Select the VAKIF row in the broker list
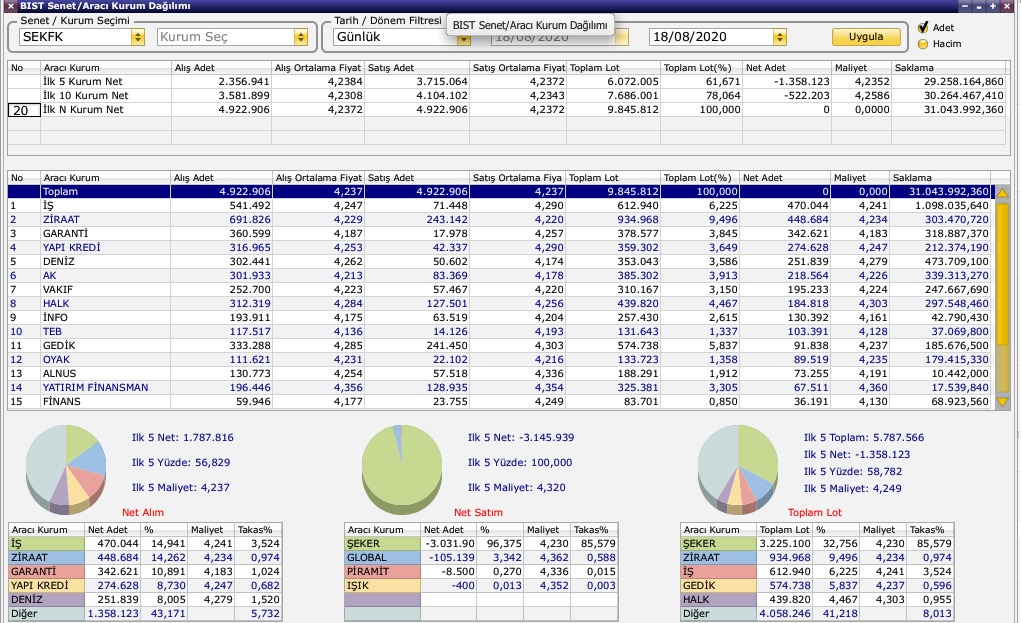Image resolution: width=1021 pixels, height=623 pixels. (x=499, y=290)
